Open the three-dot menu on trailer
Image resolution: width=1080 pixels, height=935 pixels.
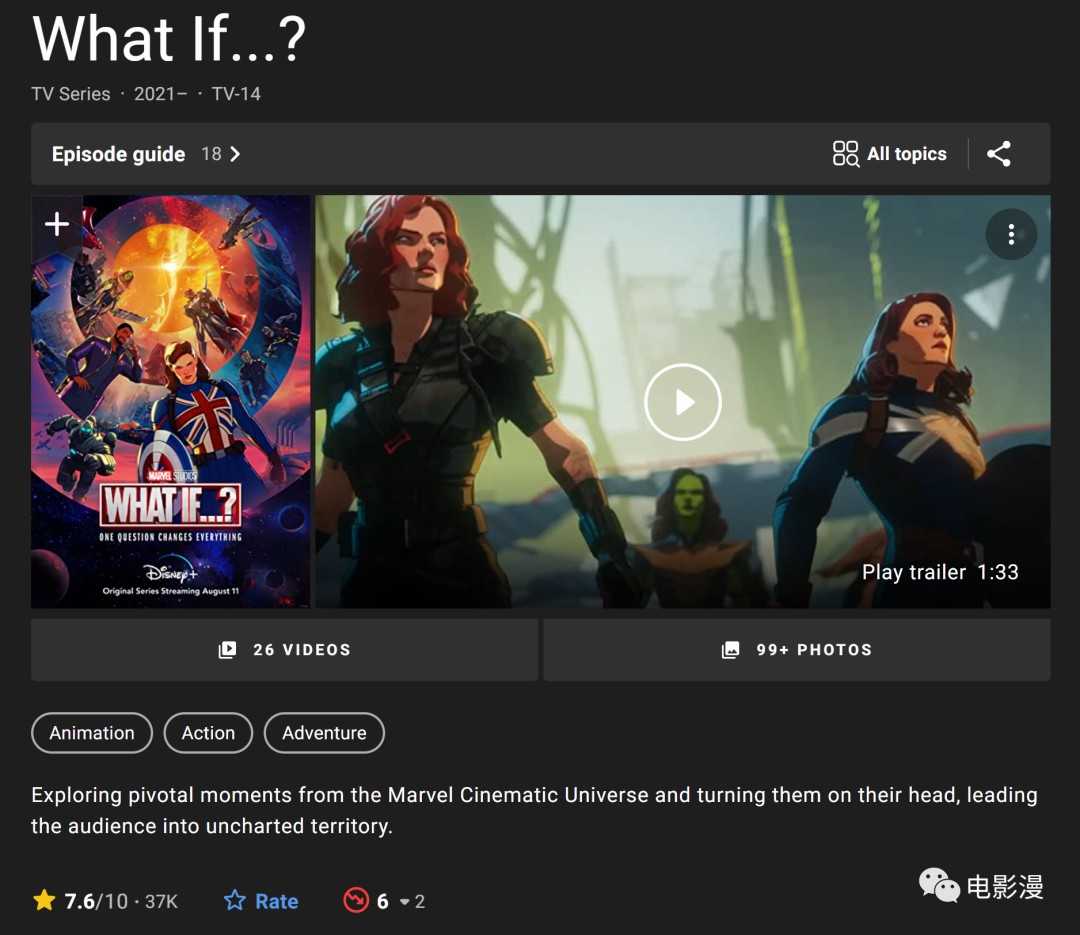coord(1010,234)
